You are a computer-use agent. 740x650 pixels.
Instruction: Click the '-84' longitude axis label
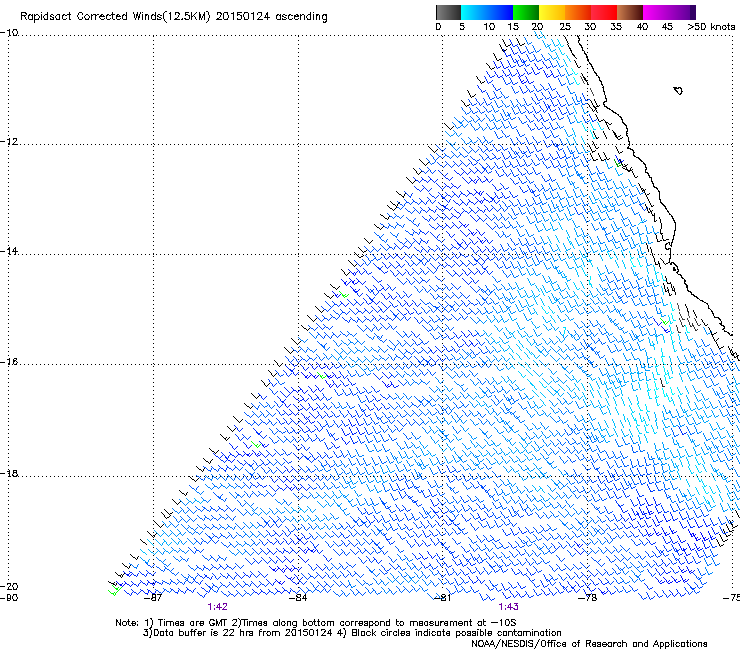pos(298,598)
